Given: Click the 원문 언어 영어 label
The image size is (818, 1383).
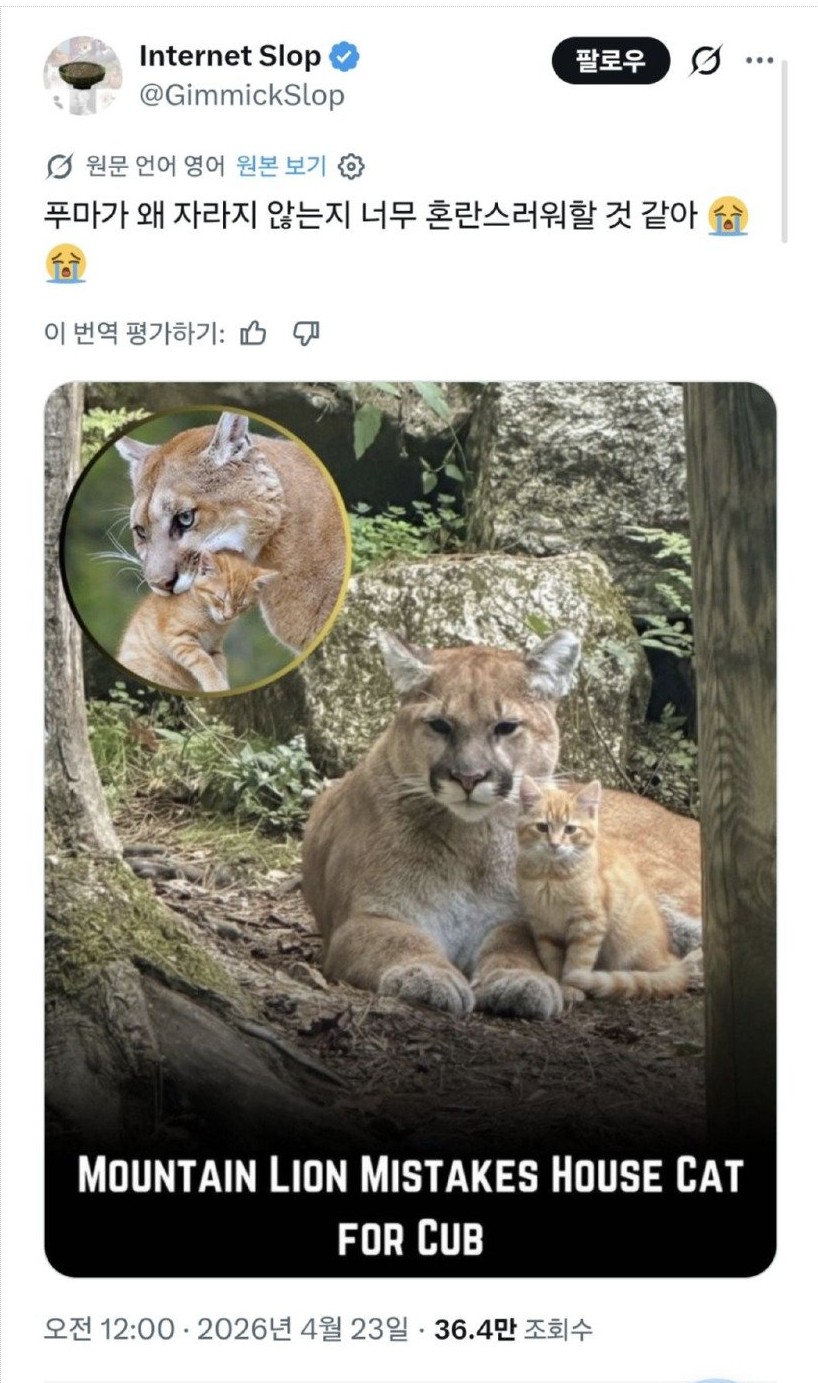Looking at the screenshot, I should (x=155, y=167).
